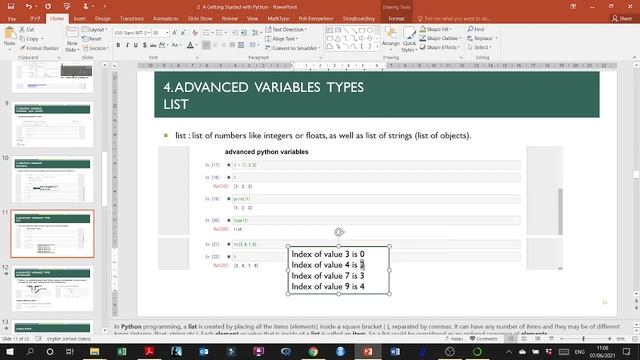640x360 pixels.
Task: Increase the font size
Action: [x=175, y=33]
